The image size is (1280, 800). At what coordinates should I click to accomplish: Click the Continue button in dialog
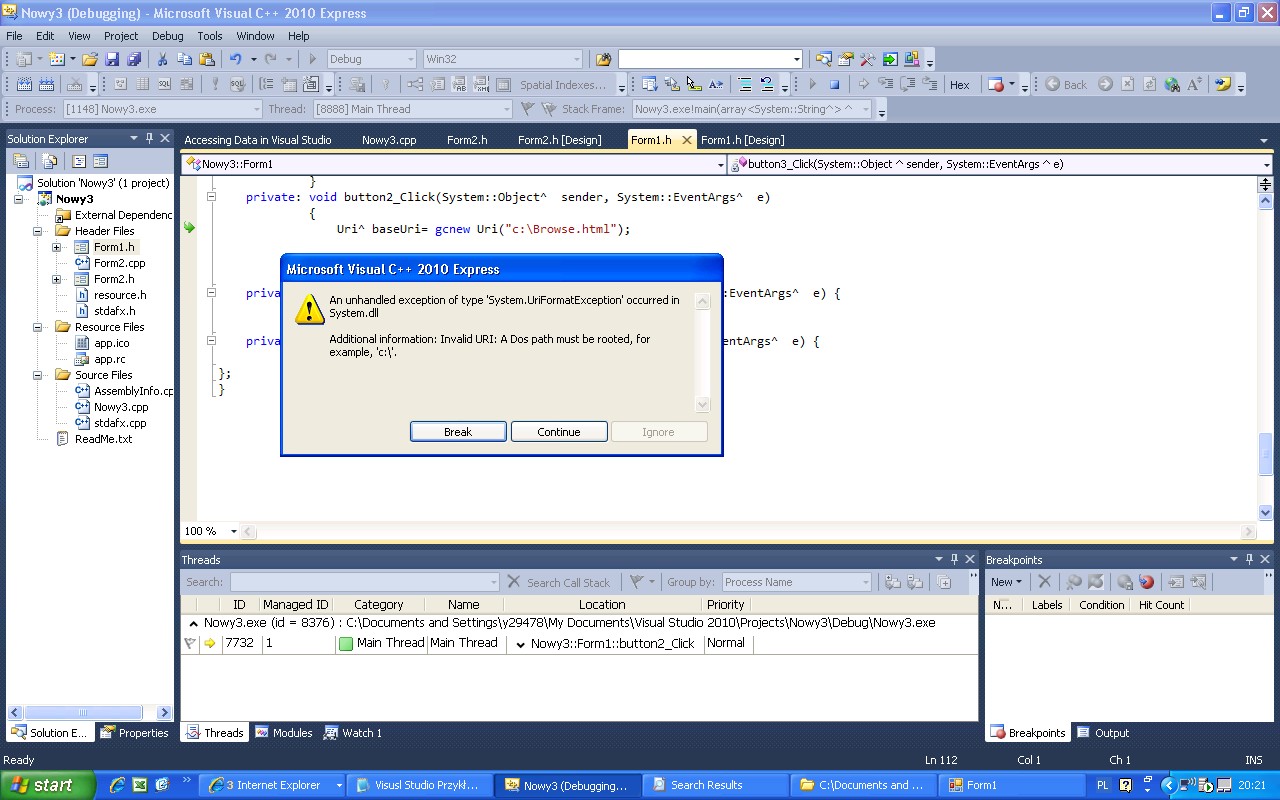point(559,432)
